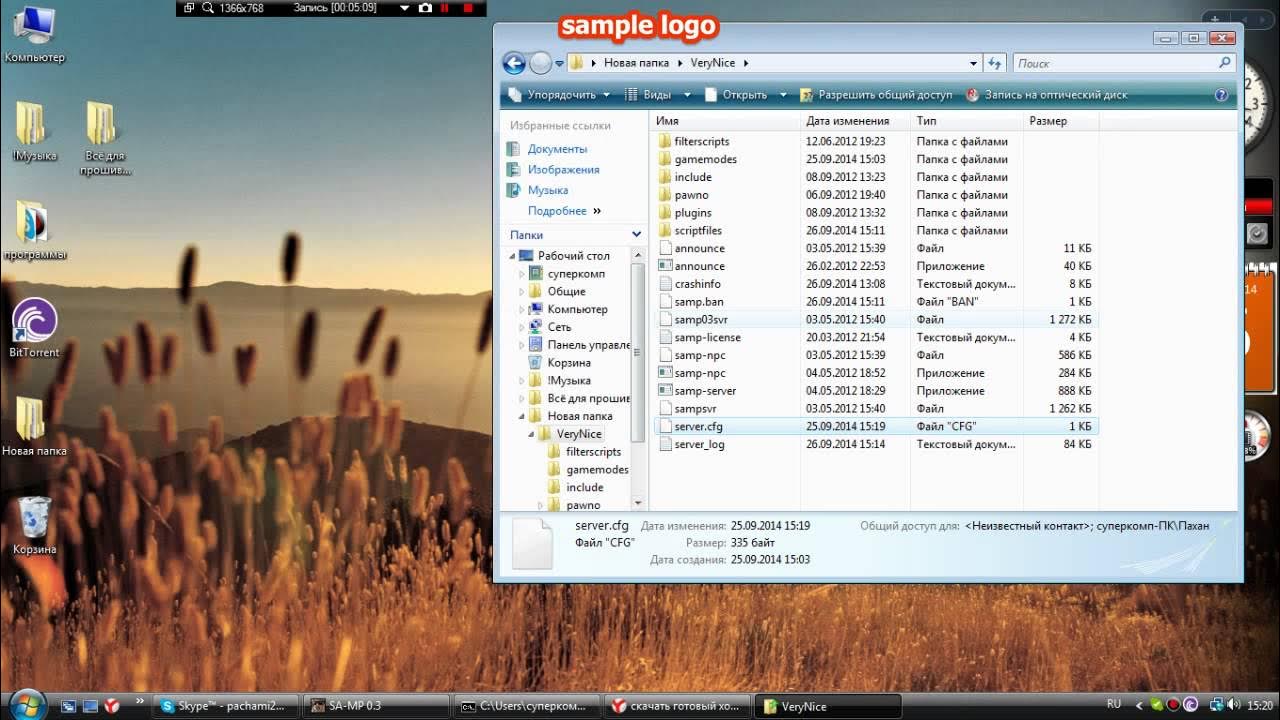Select the !Музыка desktop folder
This screenshot has height=720, width=1280.
(34, 132)
